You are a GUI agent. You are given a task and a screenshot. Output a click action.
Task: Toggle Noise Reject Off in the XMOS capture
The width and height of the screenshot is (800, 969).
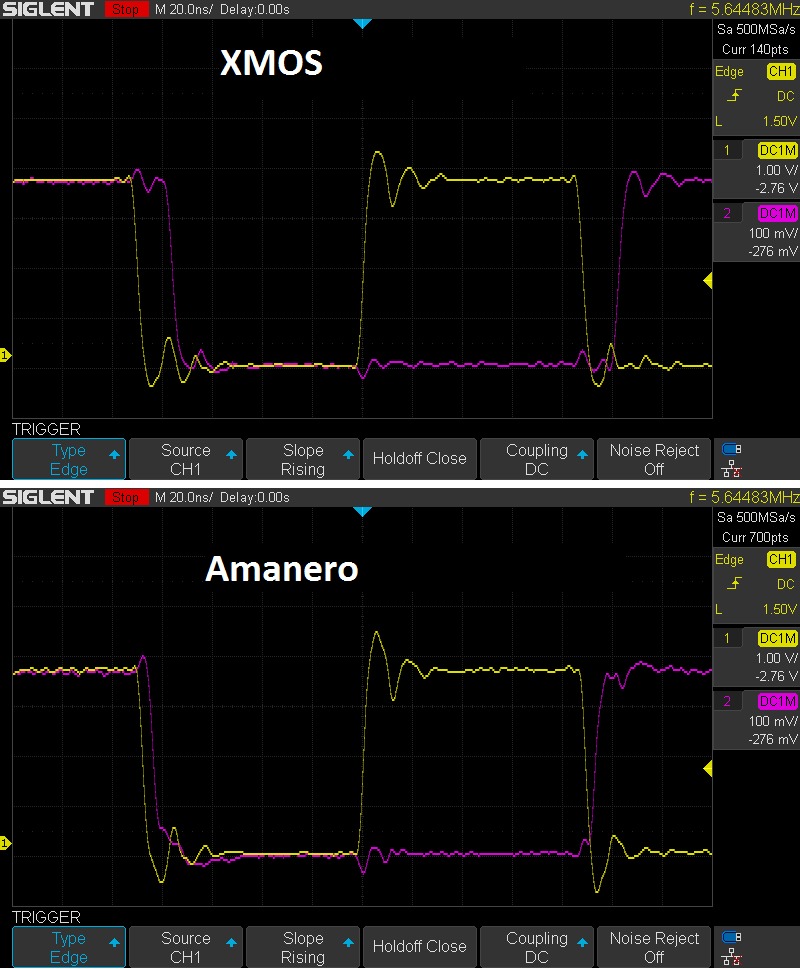(x=654, y=459)
